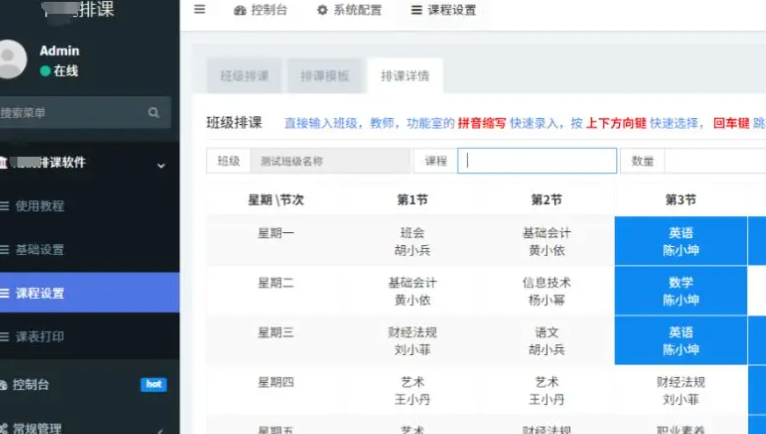Click the hamburger menu toggle icon

point(199,10)
